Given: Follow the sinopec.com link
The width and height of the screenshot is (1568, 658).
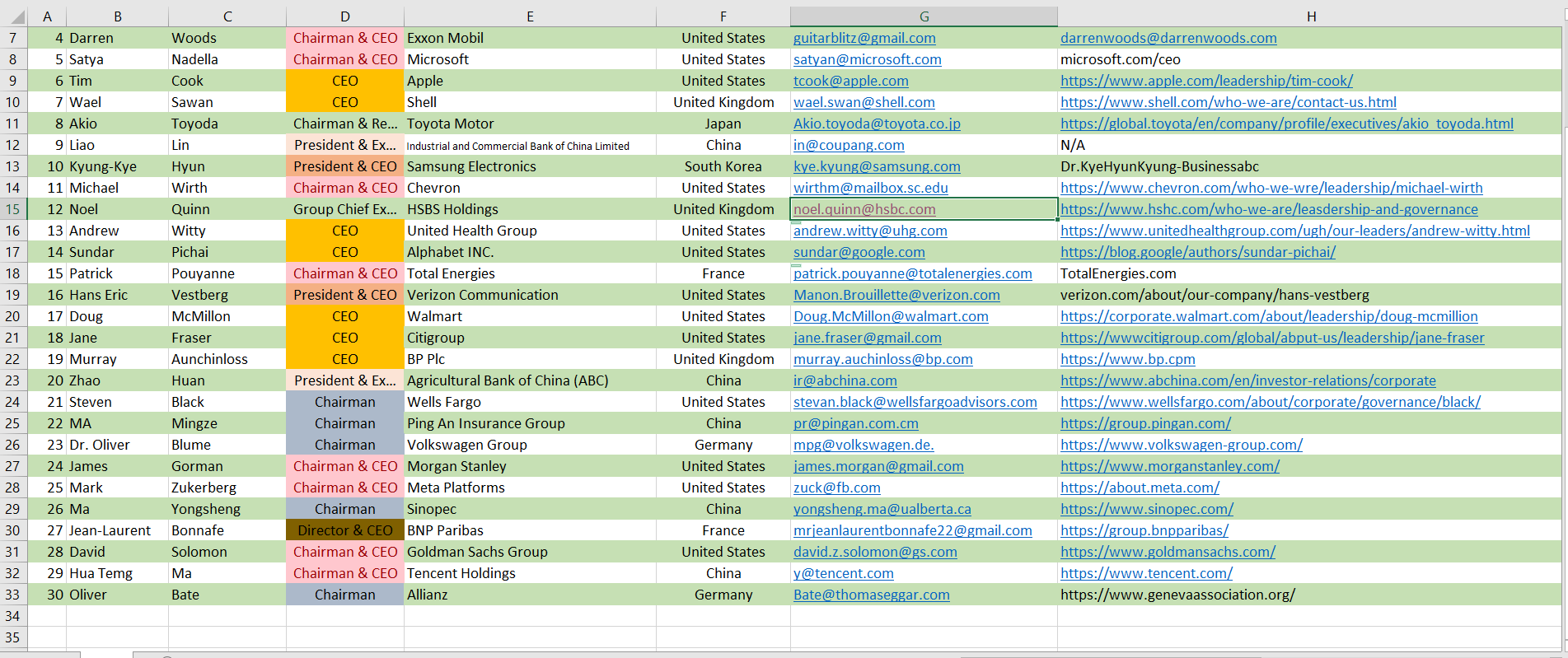Looking at the screenshot, I should click(1146, 509).
